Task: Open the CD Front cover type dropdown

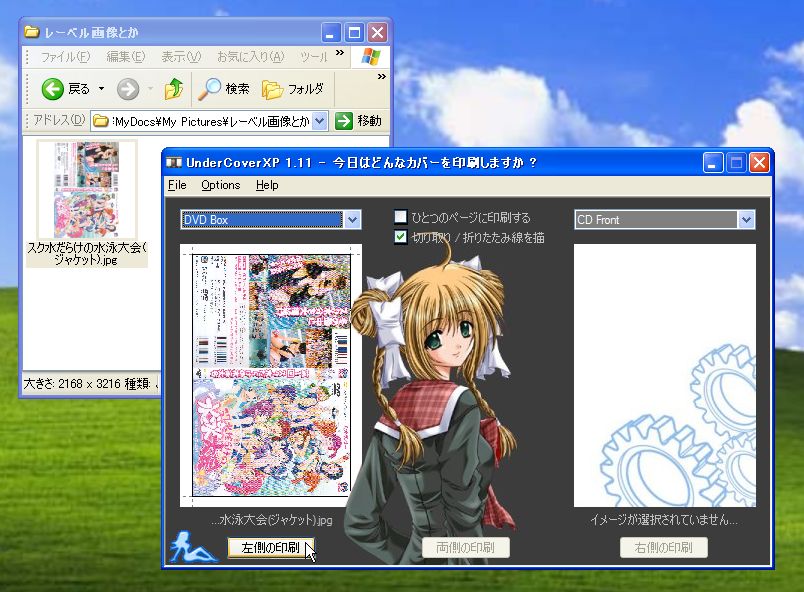Action: pyautogui.click(x=746, y=220)
